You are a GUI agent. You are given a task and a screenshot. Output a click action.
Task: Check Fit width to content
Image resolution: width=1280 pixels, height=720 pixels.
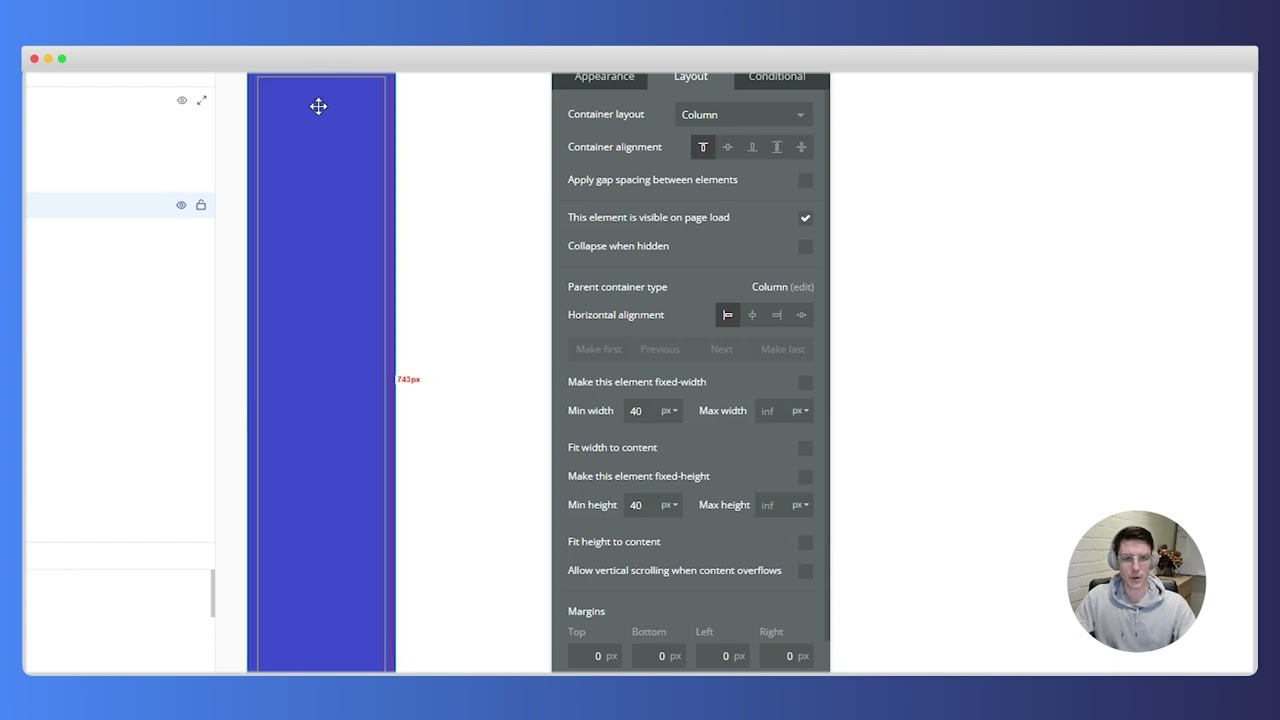[805, 449]
